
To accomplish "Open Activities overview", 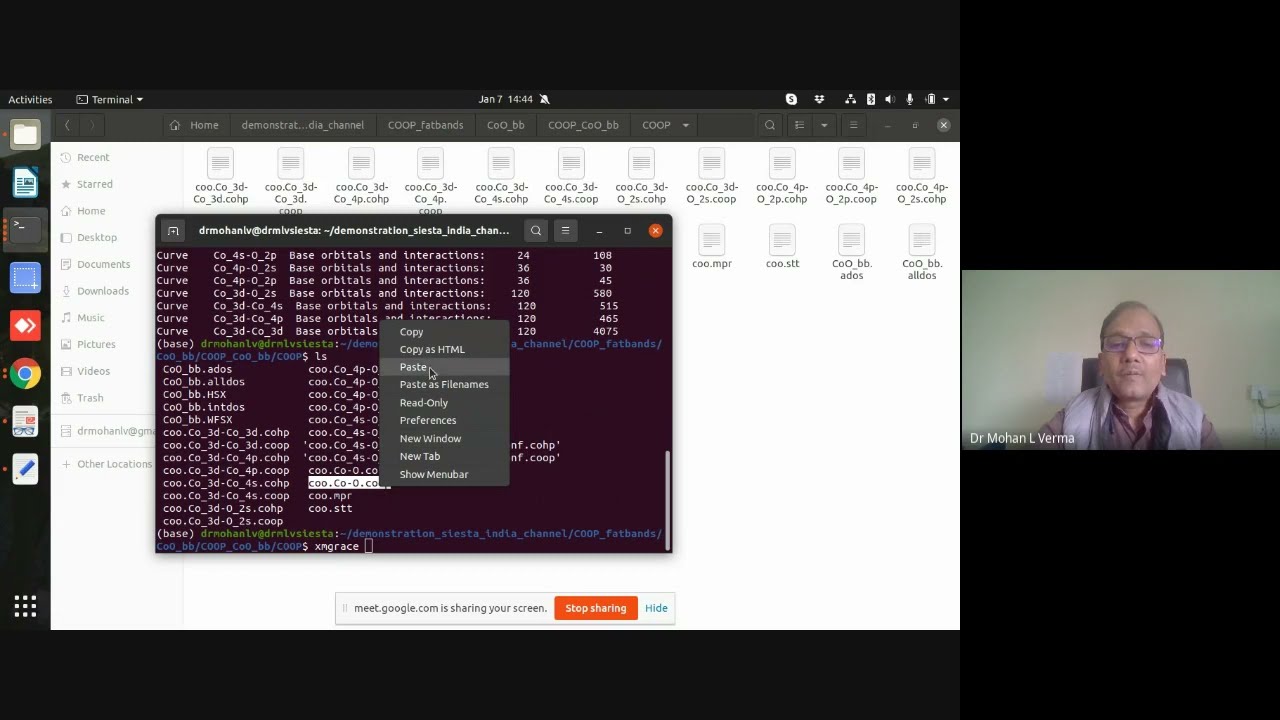I will (x=30, y=99).
